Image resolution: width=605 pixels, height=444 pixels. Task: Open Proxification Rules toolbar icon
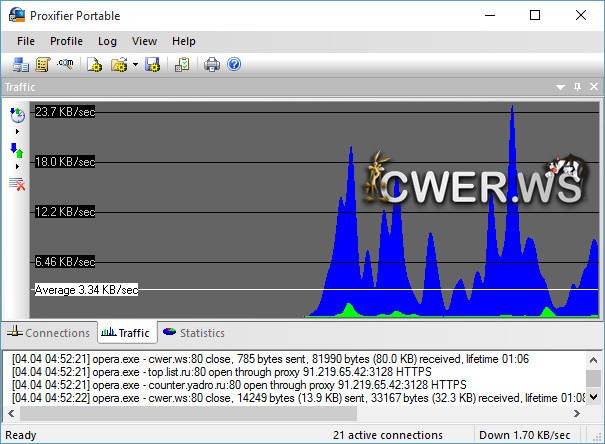[43, 65]
